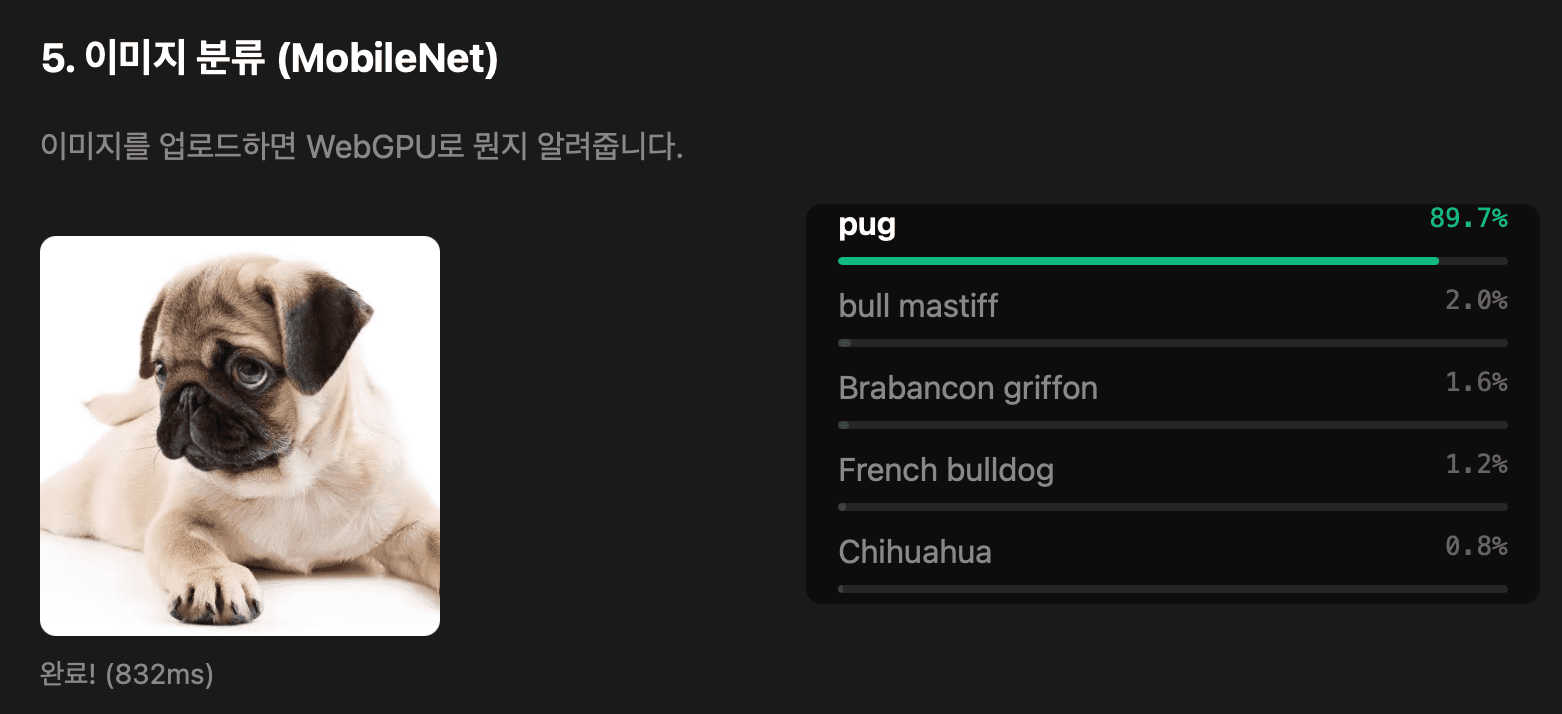
Task: Click the 2.0% value for bull mastiff
Action: [1475, 300]
